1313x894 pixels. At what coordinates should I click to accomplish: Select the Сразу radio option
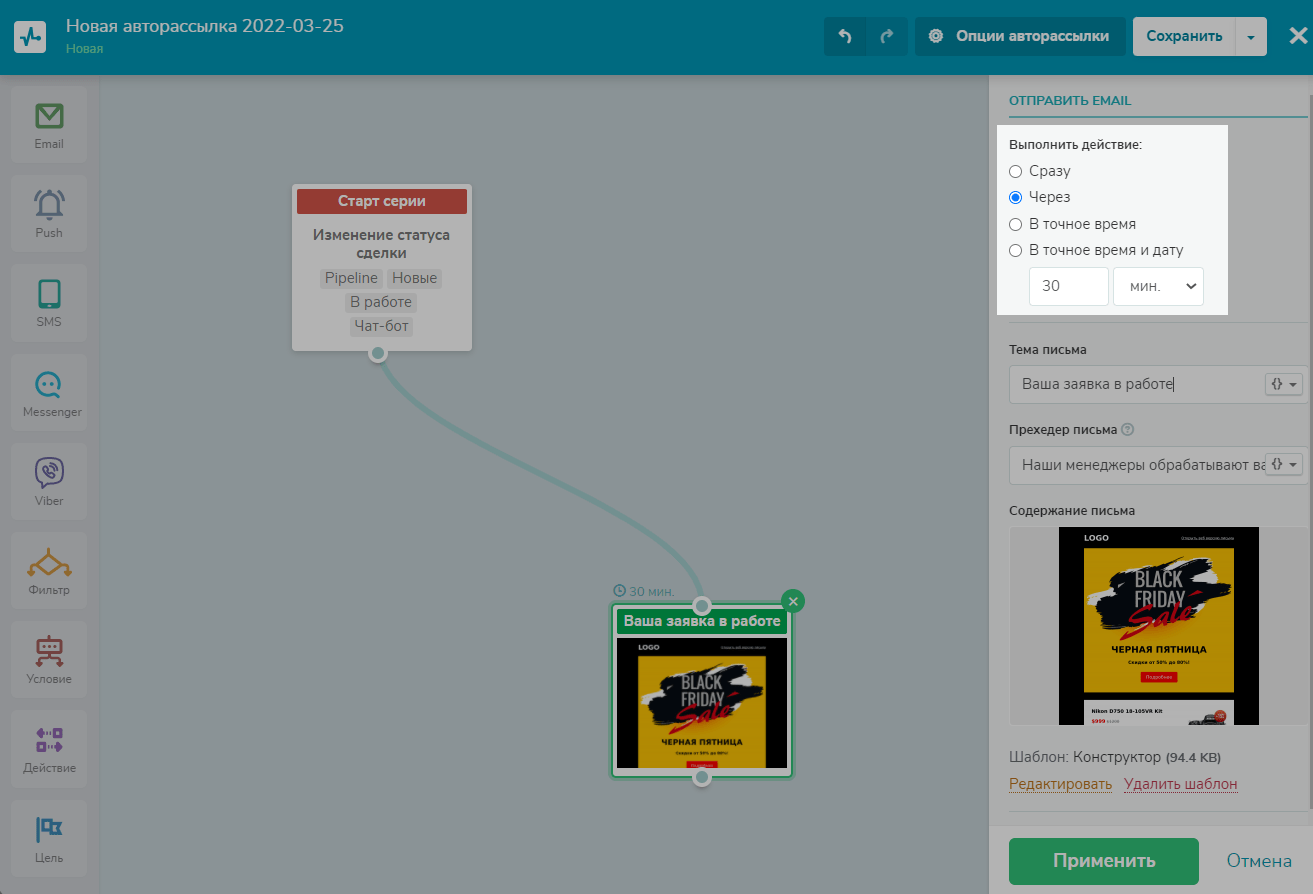pos(1016,171)
